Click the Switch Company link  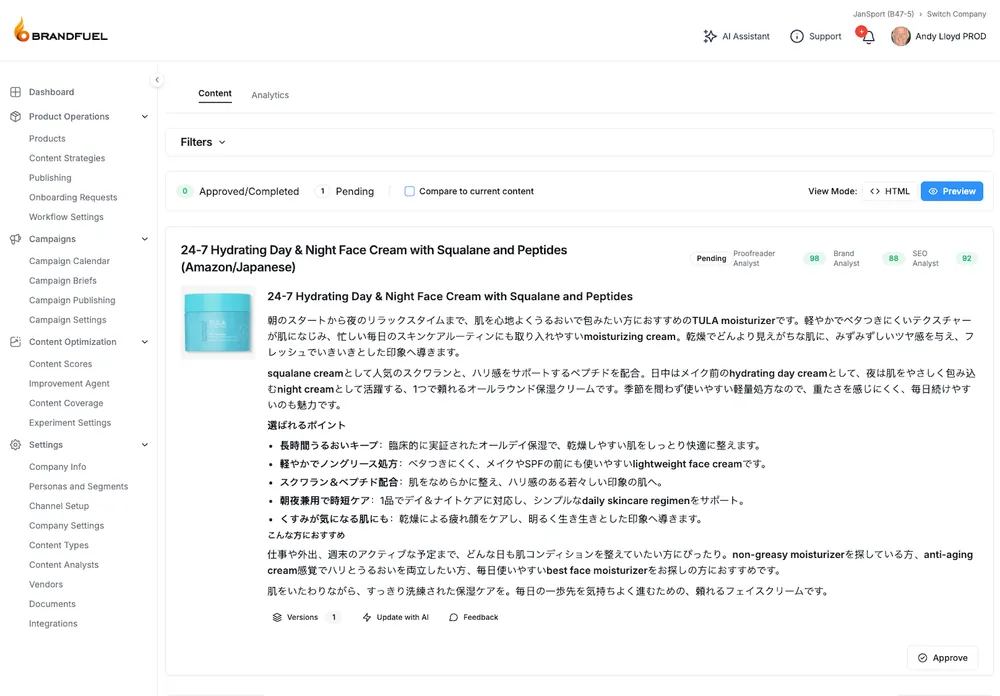956,14
